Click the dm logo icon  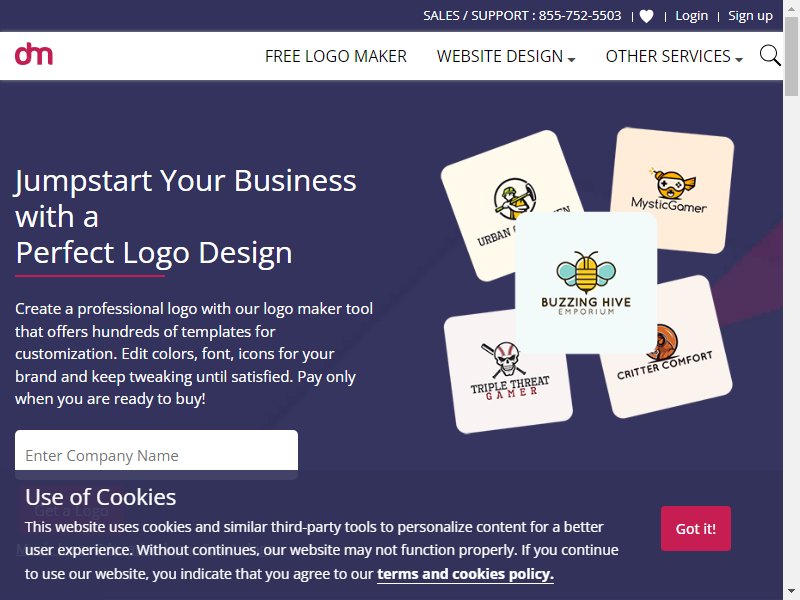34,55
